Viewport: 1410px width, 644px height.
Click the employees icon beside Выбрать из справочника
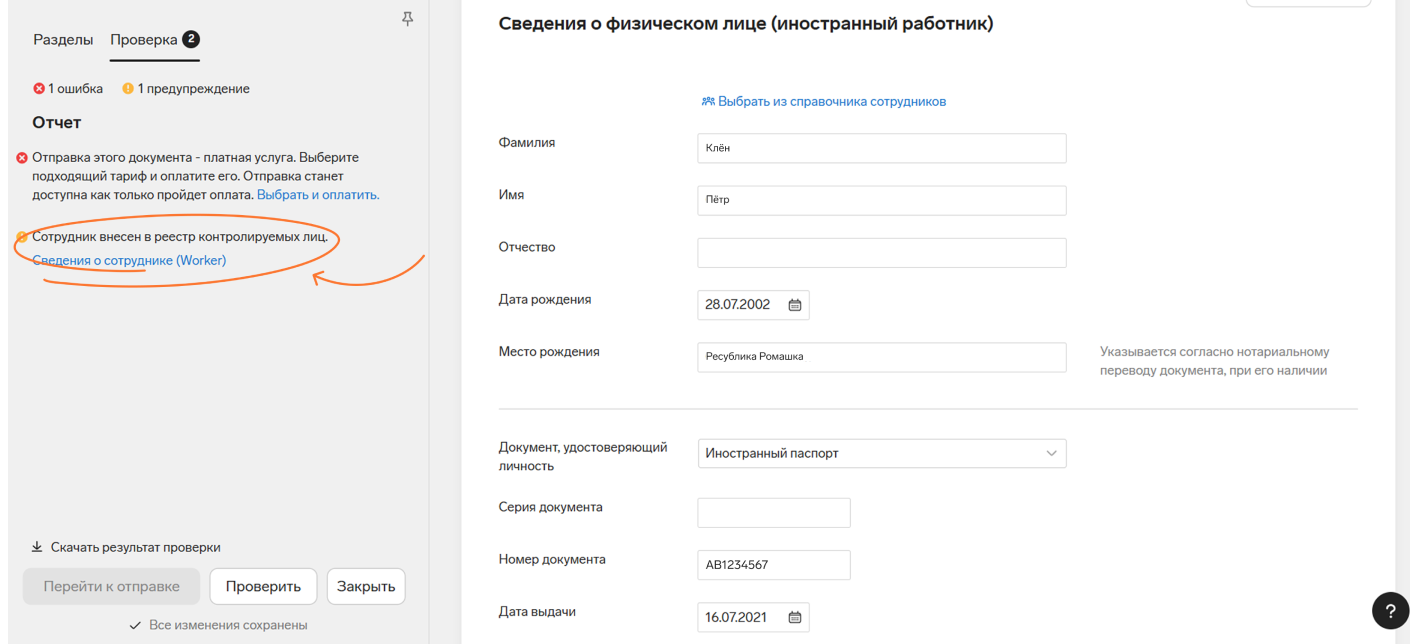pyautogui.click(x=708, y=101)
